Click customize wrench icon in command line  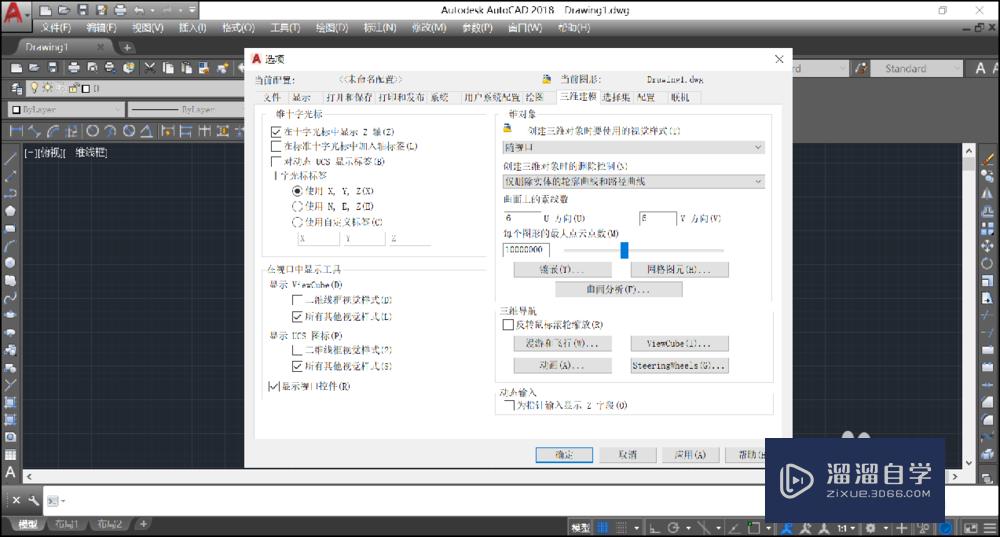tap(34, 501)
